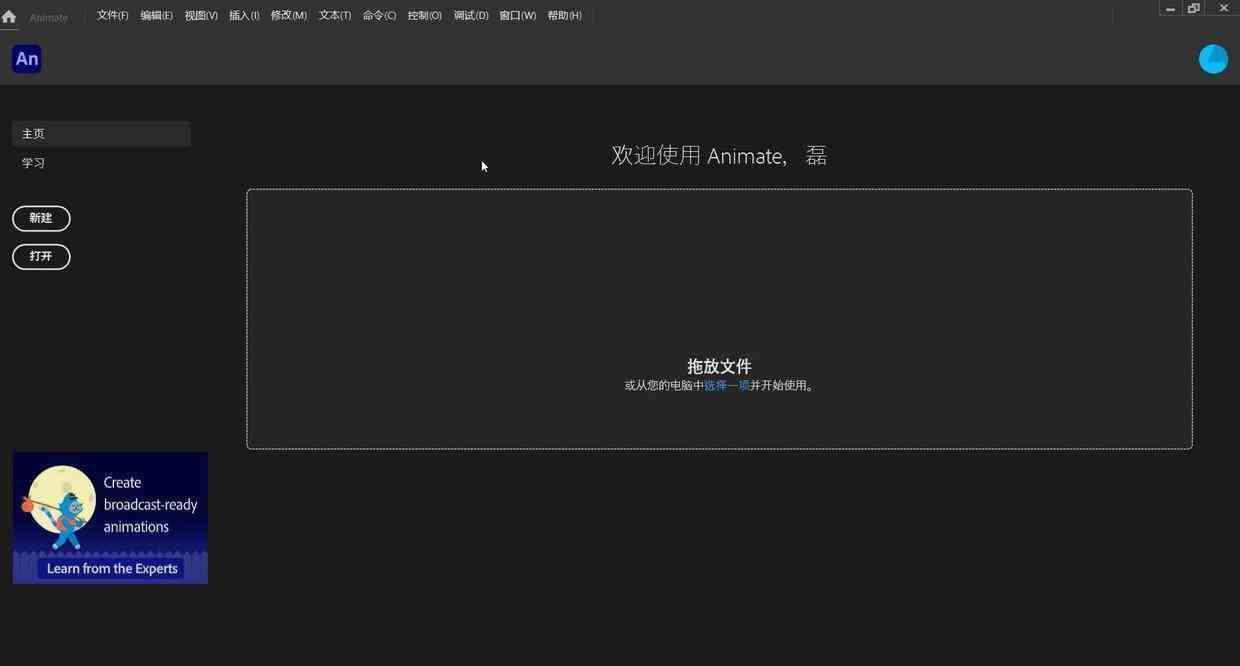The image size is (1240, 666).
Task: Open the 视图(V) menu
Action: [x=201, y=16]
